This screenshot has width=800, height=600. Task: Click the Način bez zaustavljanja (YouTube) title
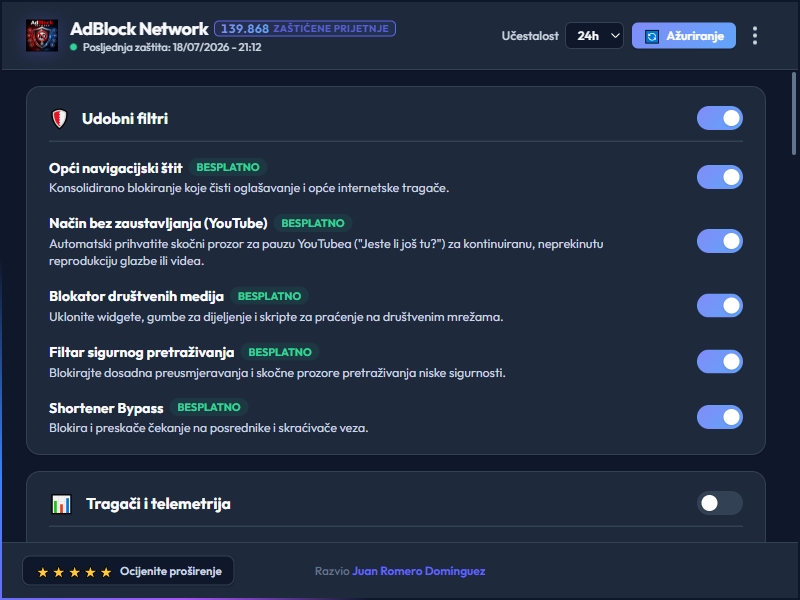coord(158,223)
